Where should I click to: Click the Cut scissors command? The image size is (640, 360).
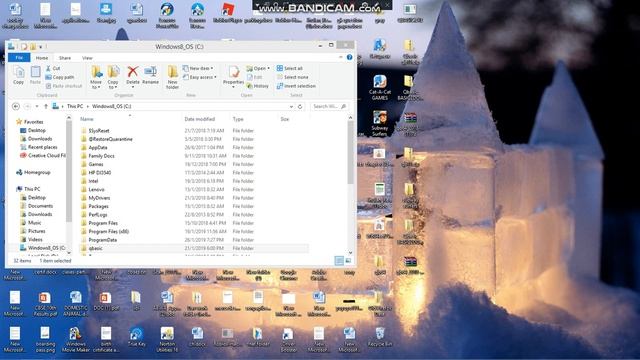(53, 68)
